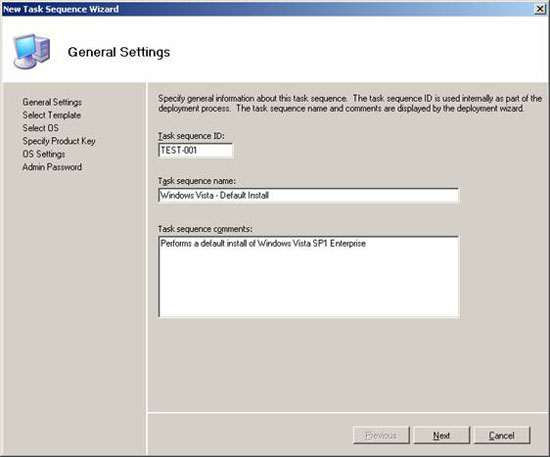Cancel the wizard with Cancel button
The height and width of the screenshot is (457, 550).
pos(502,435)
